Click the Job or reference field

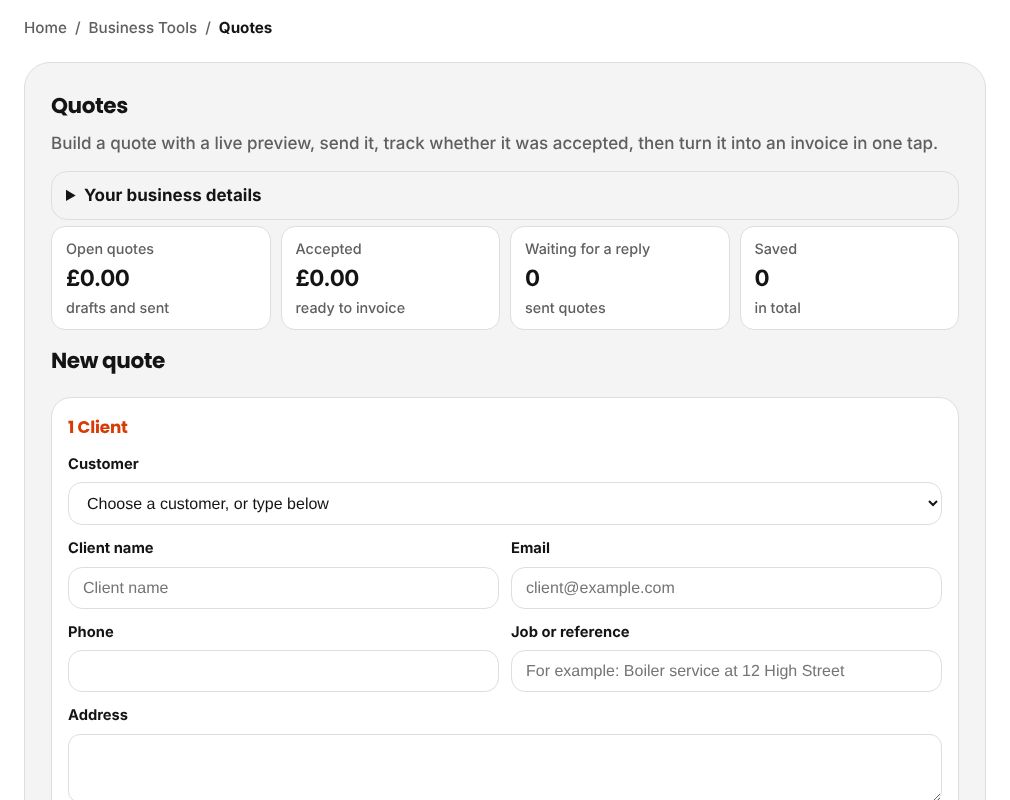pos(727,671)
